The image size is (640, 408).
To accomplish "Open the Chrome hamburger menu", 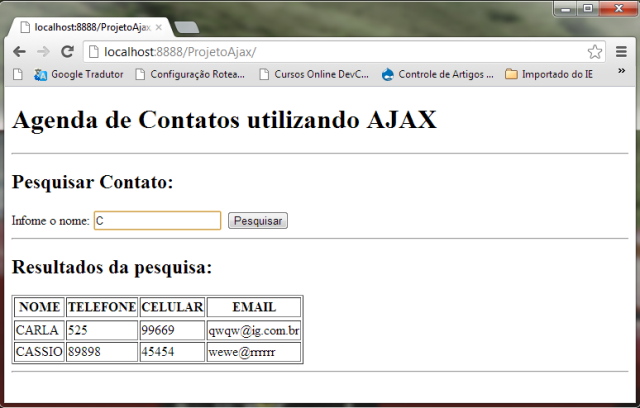I will coord(621,52).
